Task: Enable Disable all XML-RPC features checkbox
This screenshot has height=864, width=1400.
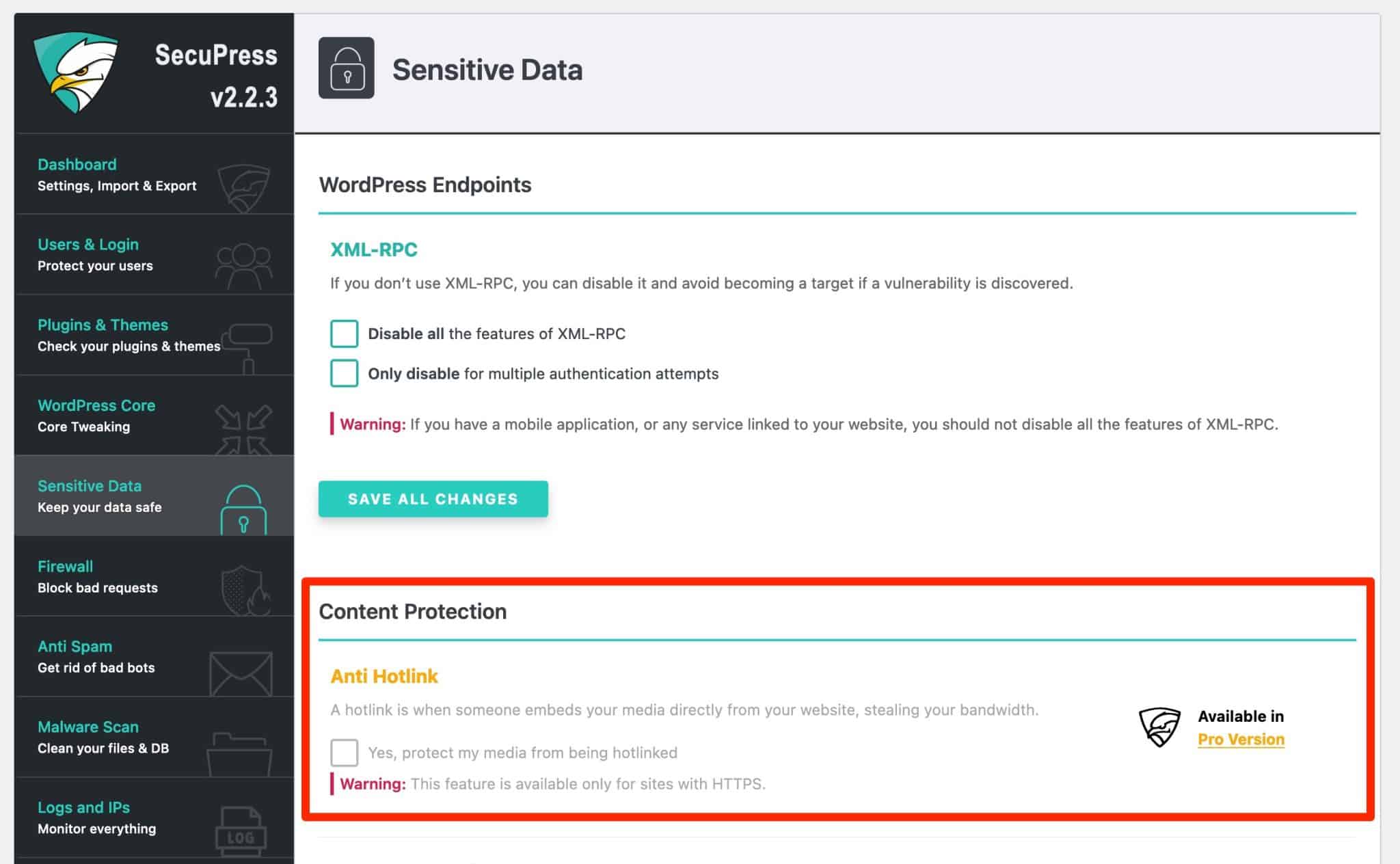Action: click(343, 333)
